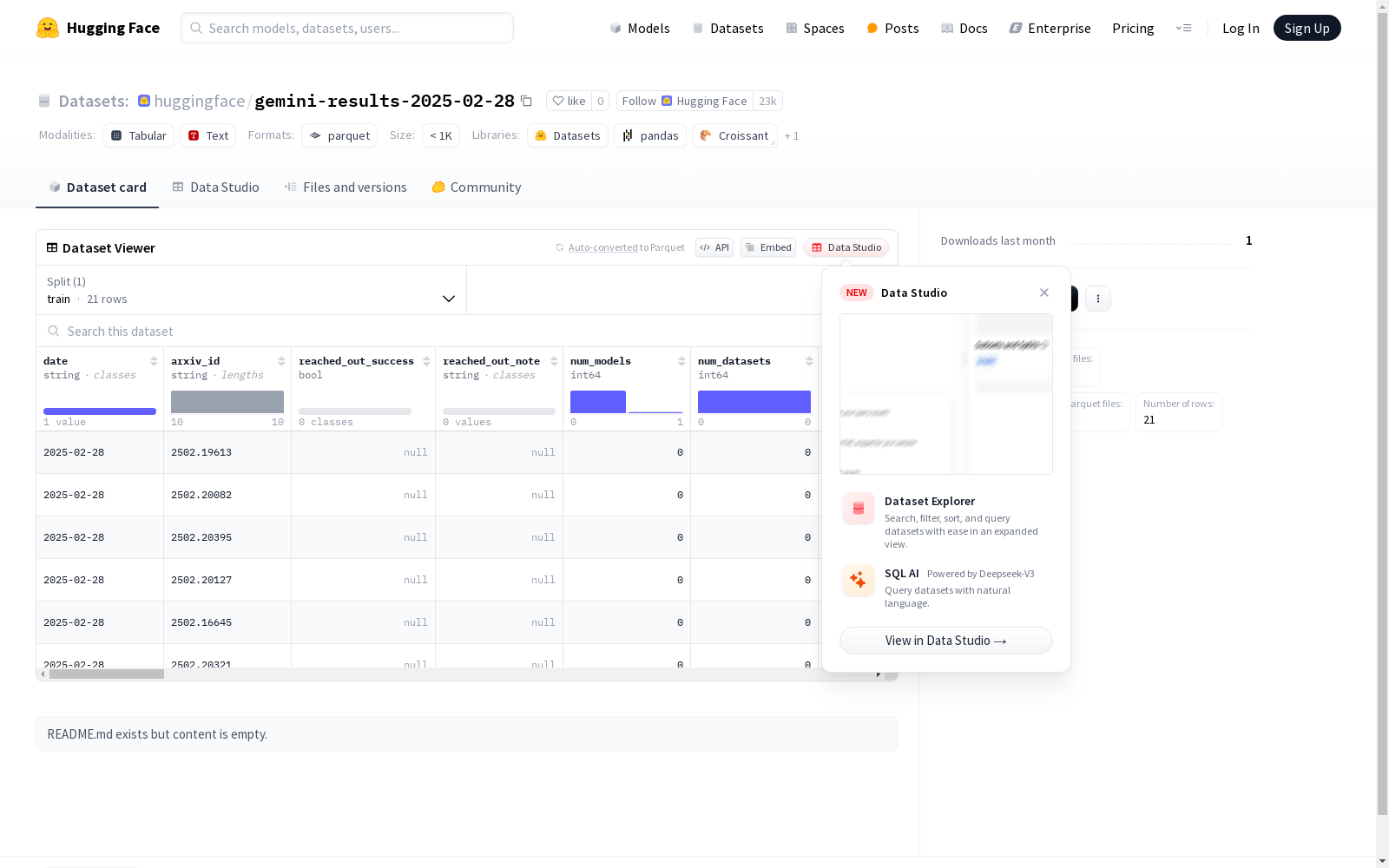Open Models in top navigation

pos(640,28)
